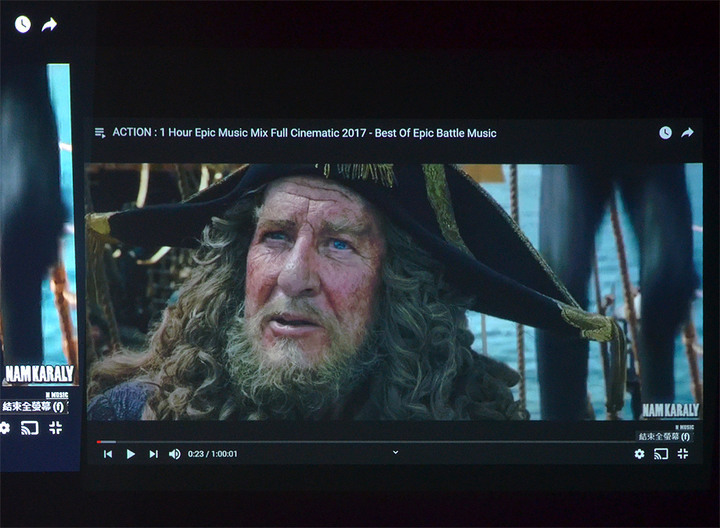Open settings gear in left enlarged view
720x528 pixels.
click(x=5, y=428)
